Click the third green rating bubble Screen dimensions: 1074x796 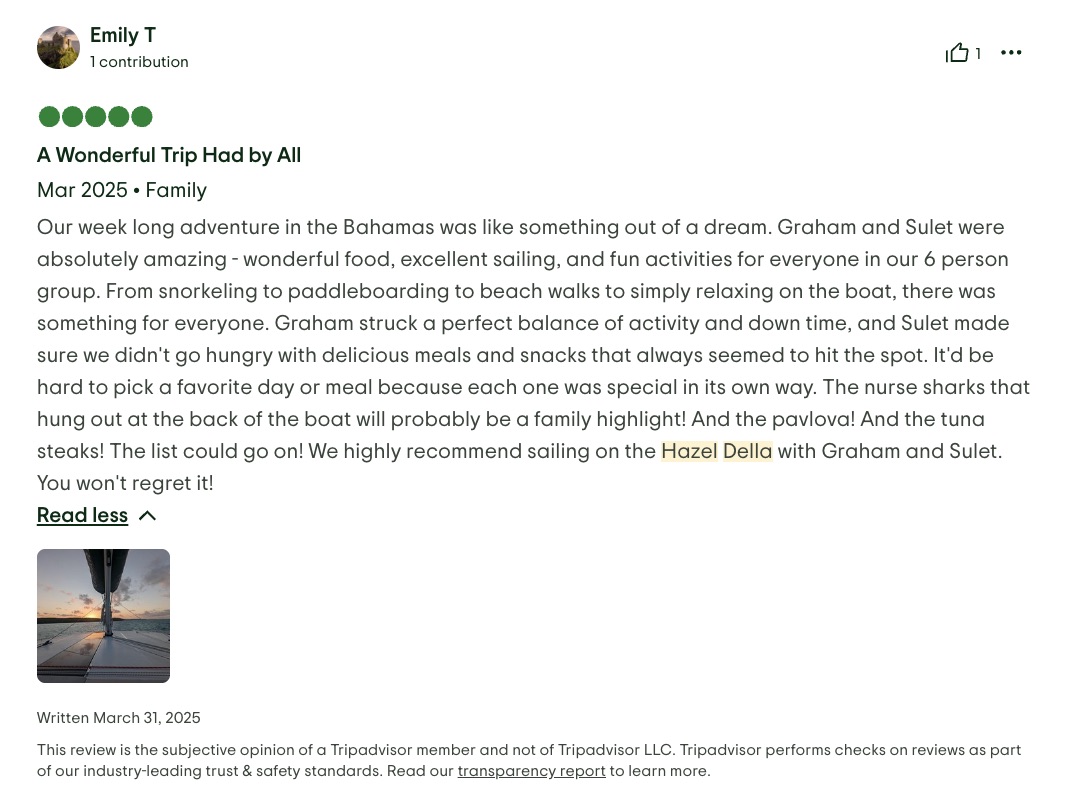pyautogui.click(x=95, y=117)
